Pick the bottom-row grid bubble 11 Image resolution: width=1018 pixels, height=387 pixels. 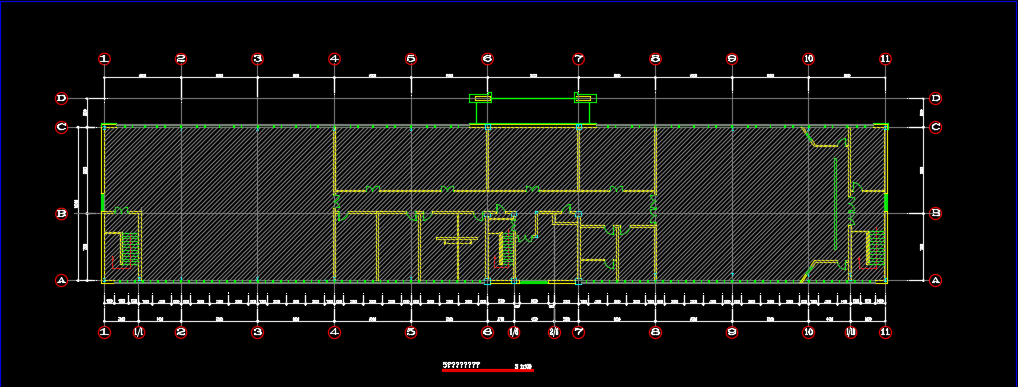click(886, 332)
